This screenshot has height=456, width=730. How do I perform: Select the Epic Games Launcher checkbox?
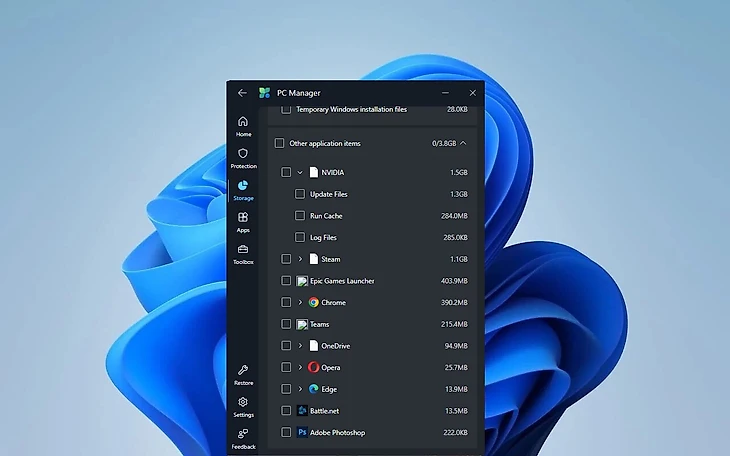point(287,281)
